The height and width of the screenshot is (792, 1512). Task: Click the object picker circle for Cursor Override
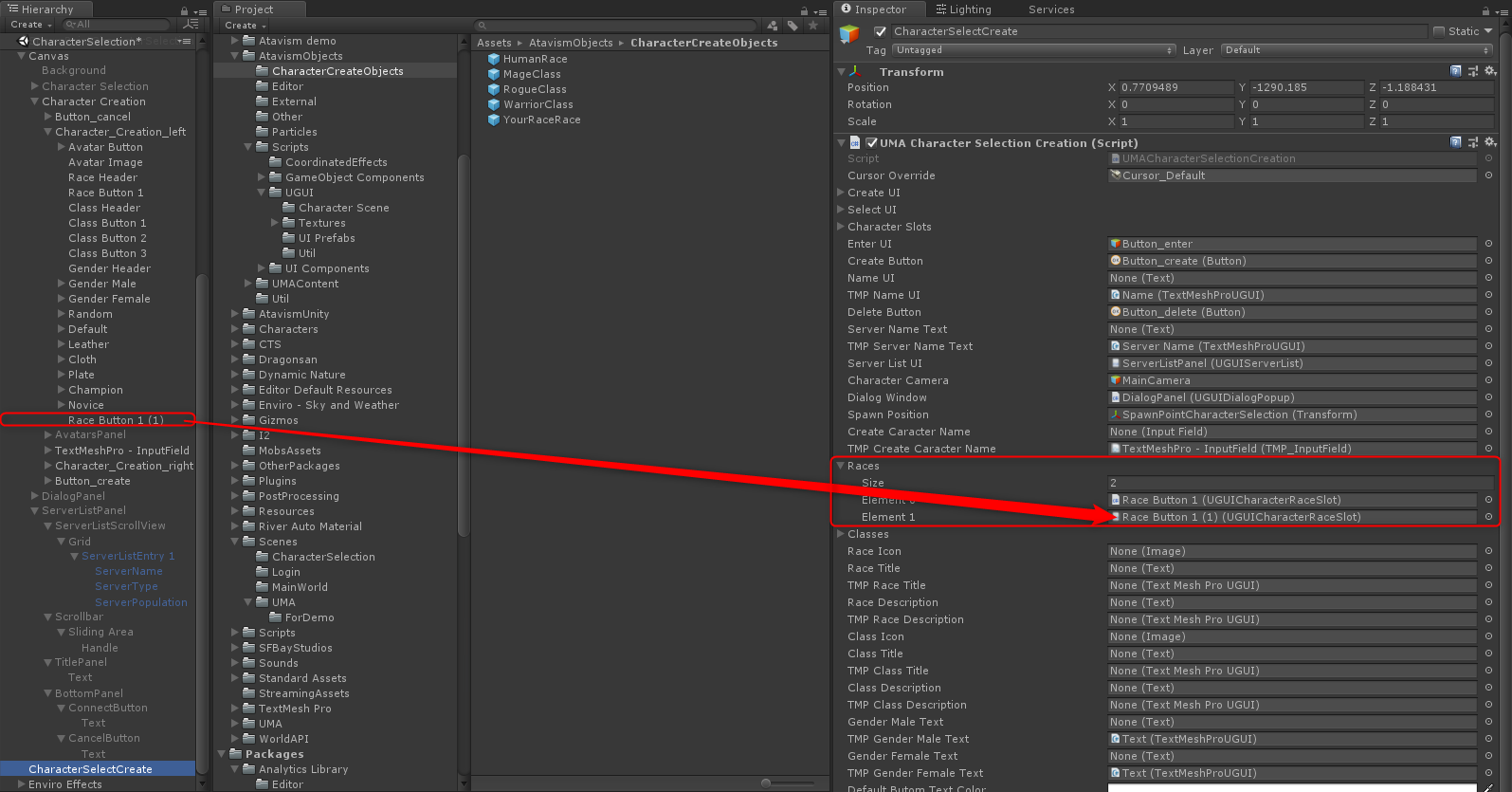click(1488, 175)
